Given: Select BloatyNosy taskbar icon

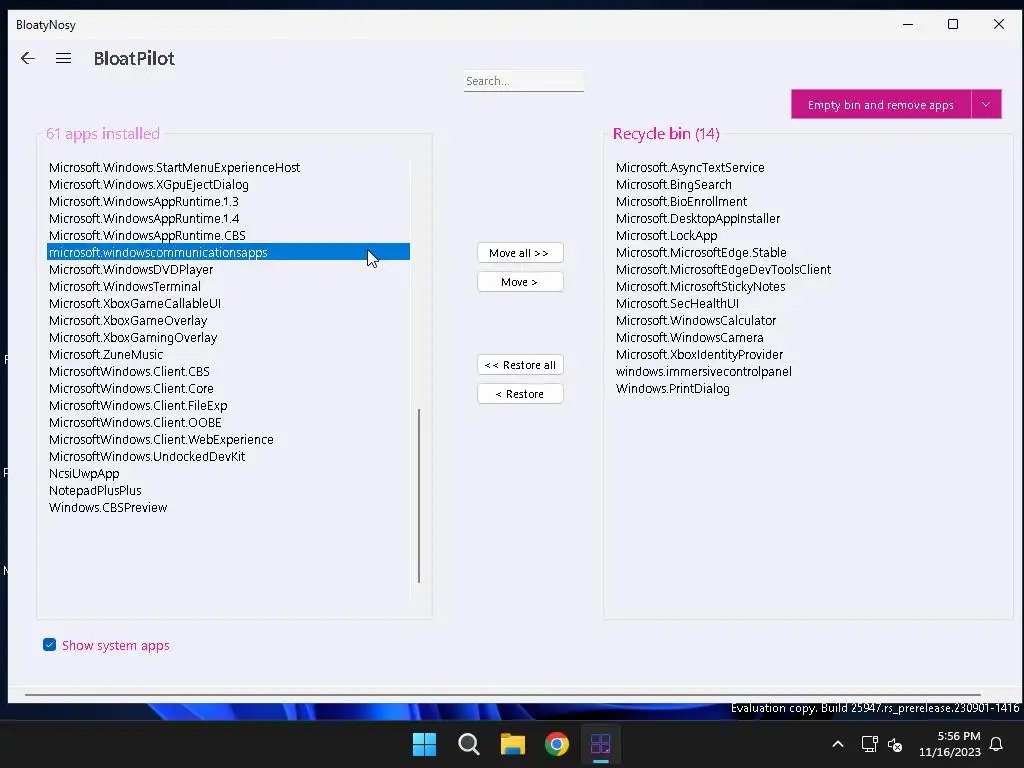Looking at the screenshot, I should [x=601, y=744].
